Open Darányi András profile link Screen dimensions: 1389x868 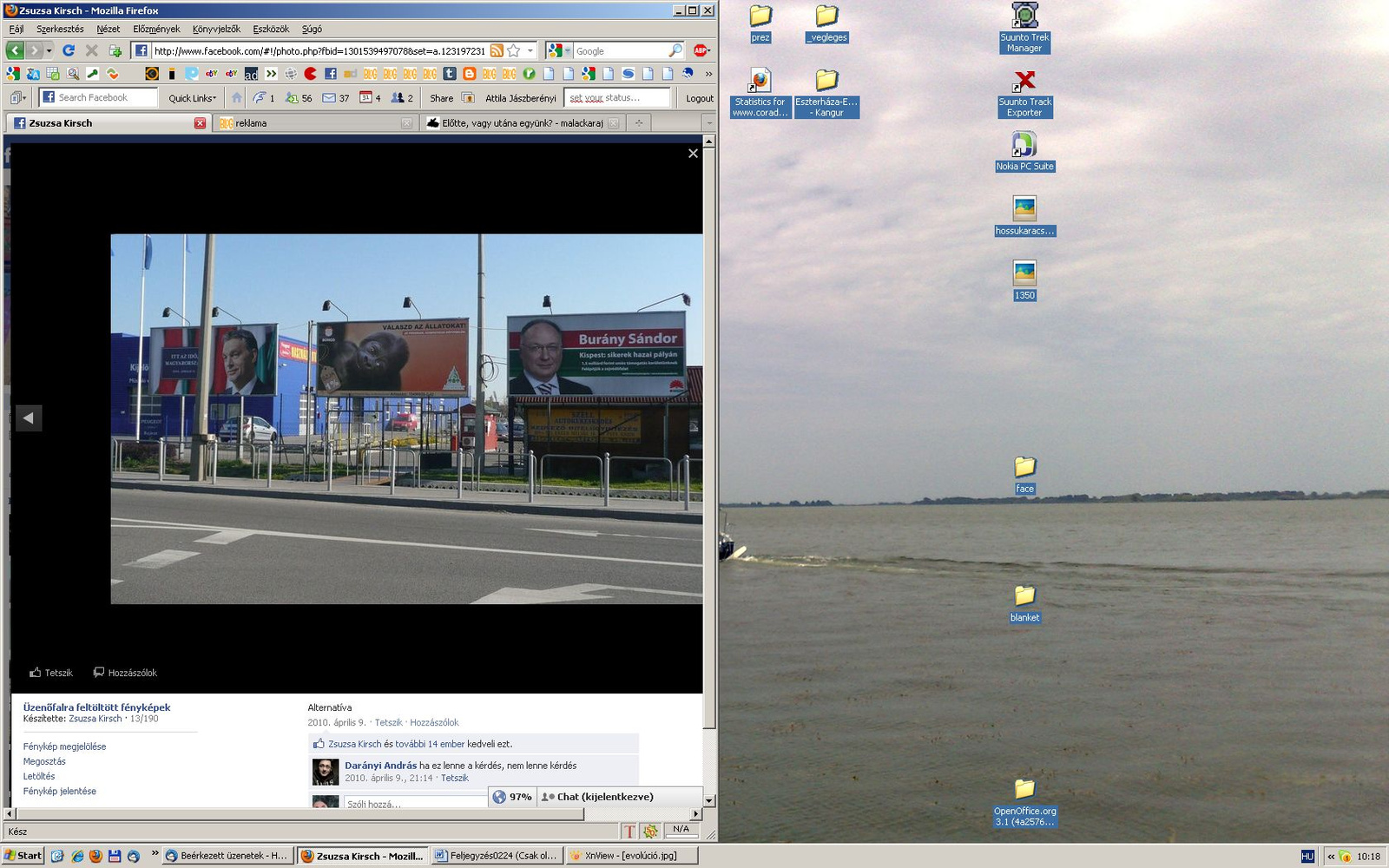381,766
